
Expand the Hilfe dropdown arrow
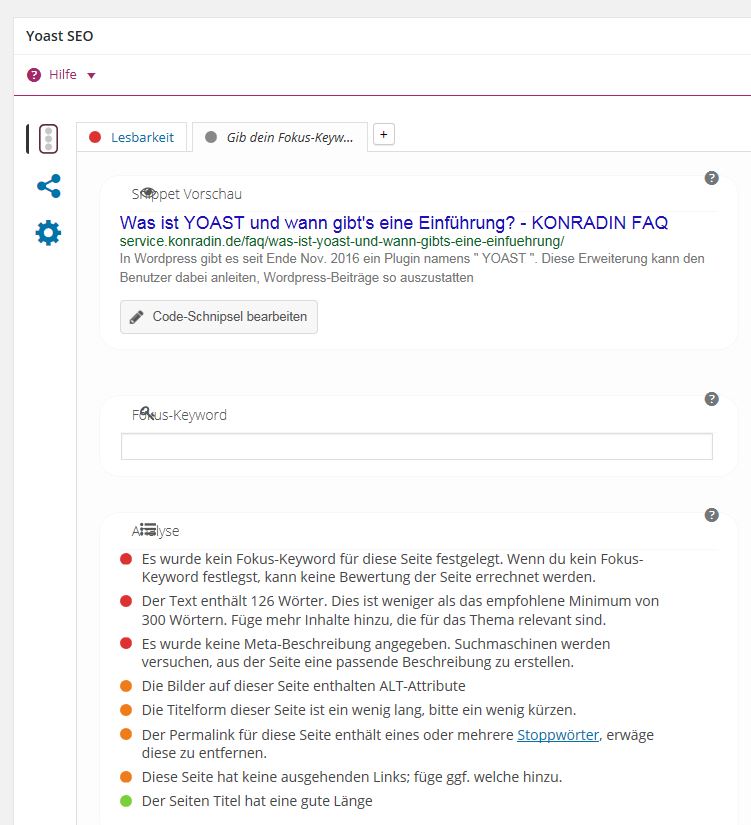(x=91, y=76)
